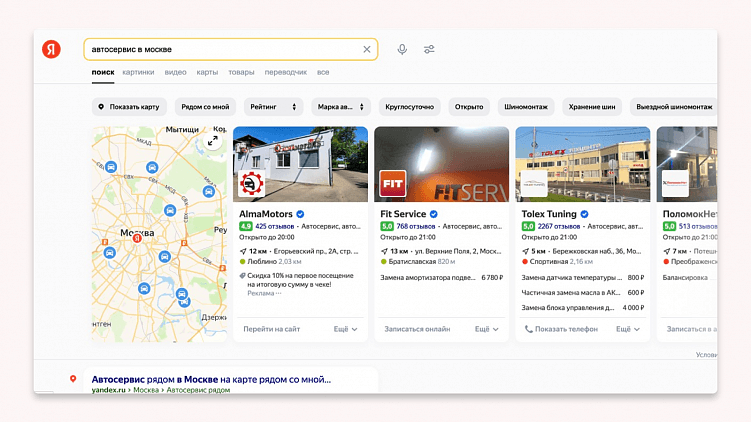The width and height of the screenshot is (751, 422).
Task: Click the AlmaMotors verified badge
Action: 300,214
